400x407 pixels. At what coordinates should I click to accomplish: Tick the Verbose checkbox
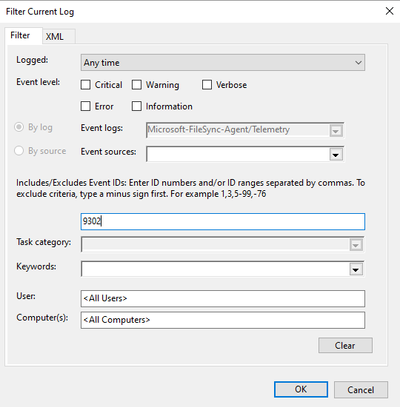pos(207,85)
